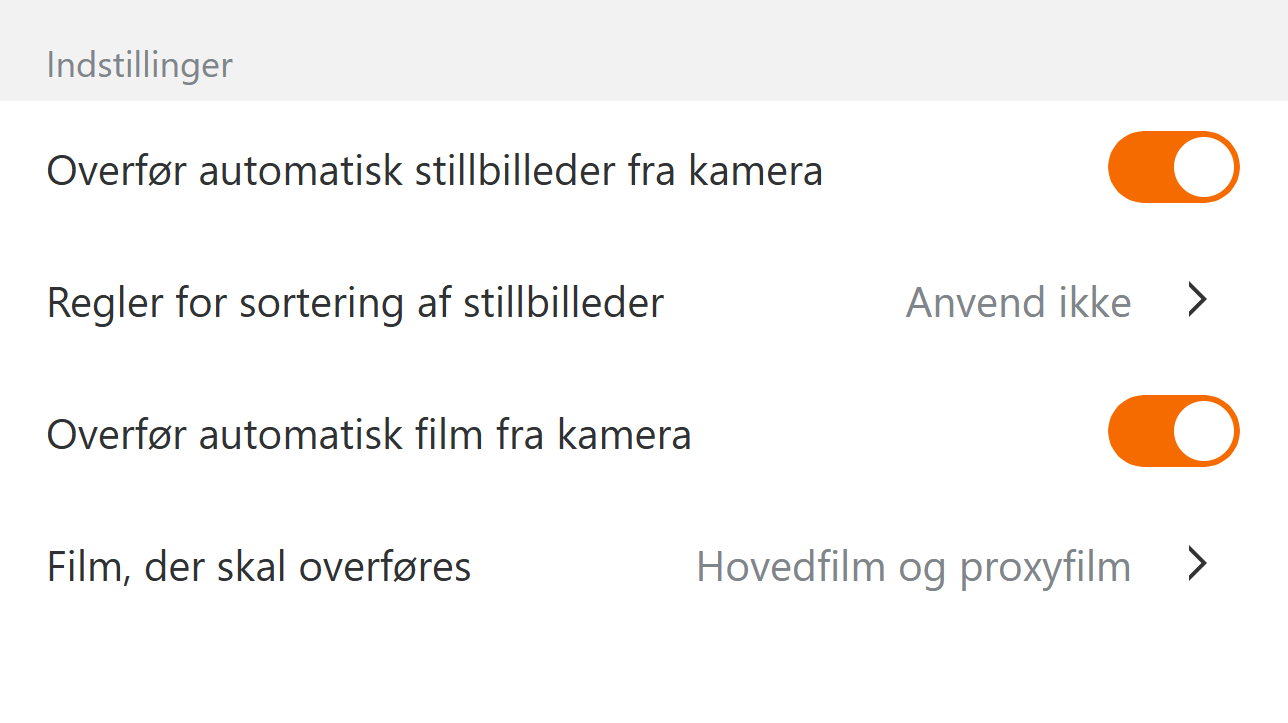Click orange track of film toggle

(1136, 432)
